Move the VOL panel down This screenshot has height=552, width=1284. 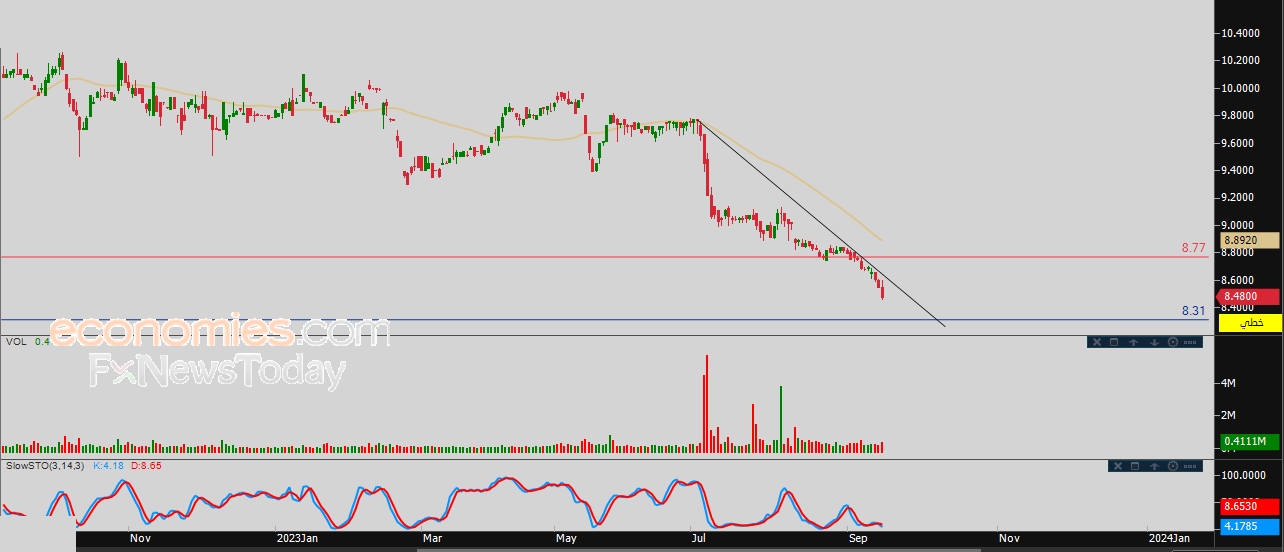[1153, 342]
